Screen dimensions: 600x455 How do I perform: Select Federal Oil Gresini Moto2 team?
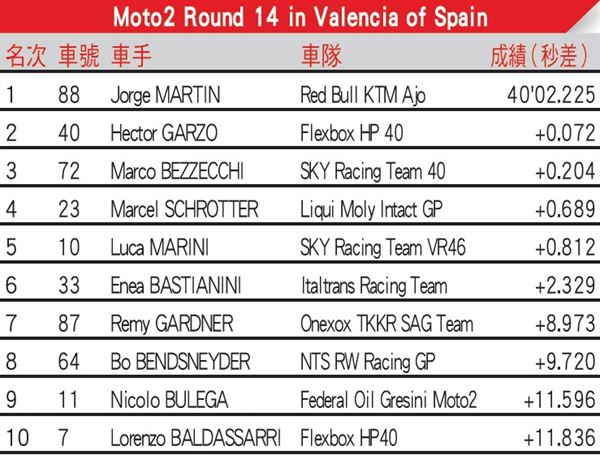click(x=388, y=400)
